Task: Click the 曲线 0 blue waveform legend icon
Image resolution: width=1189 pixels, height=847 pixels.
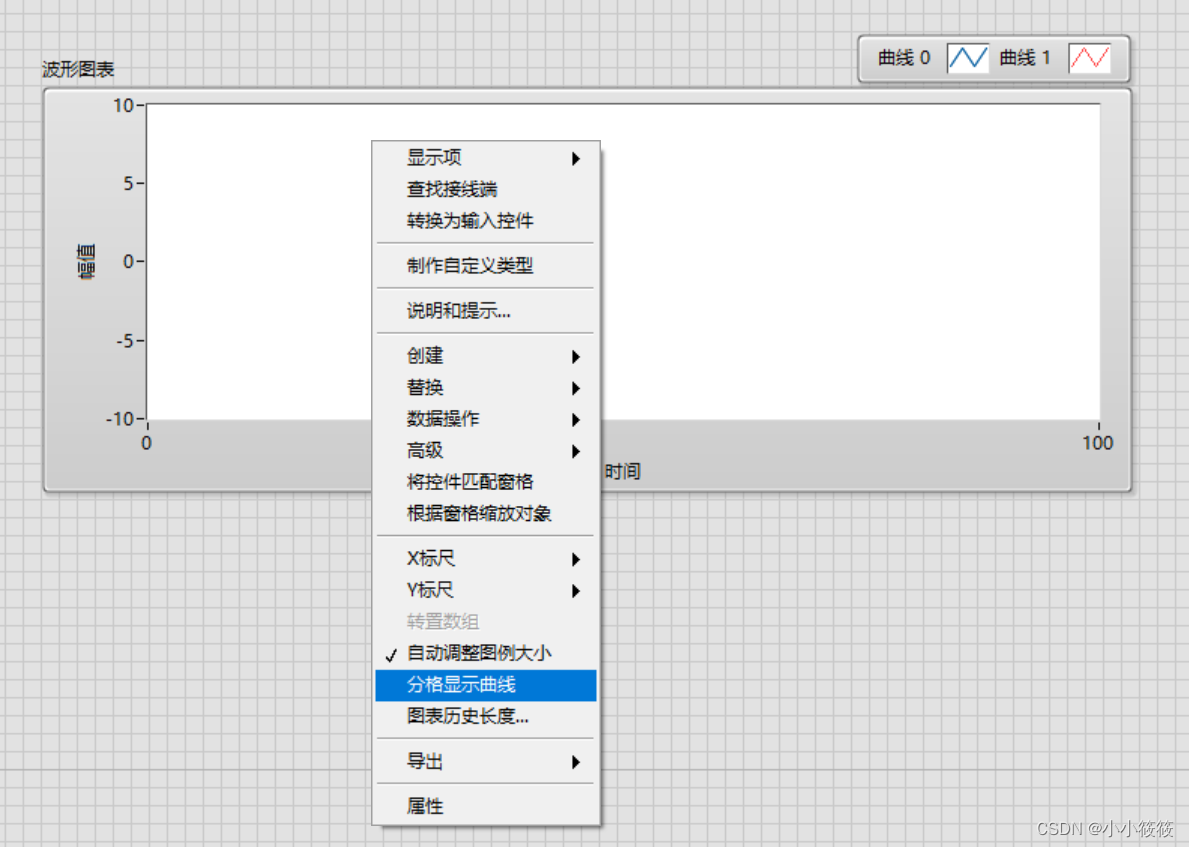Action: [967, 57]
